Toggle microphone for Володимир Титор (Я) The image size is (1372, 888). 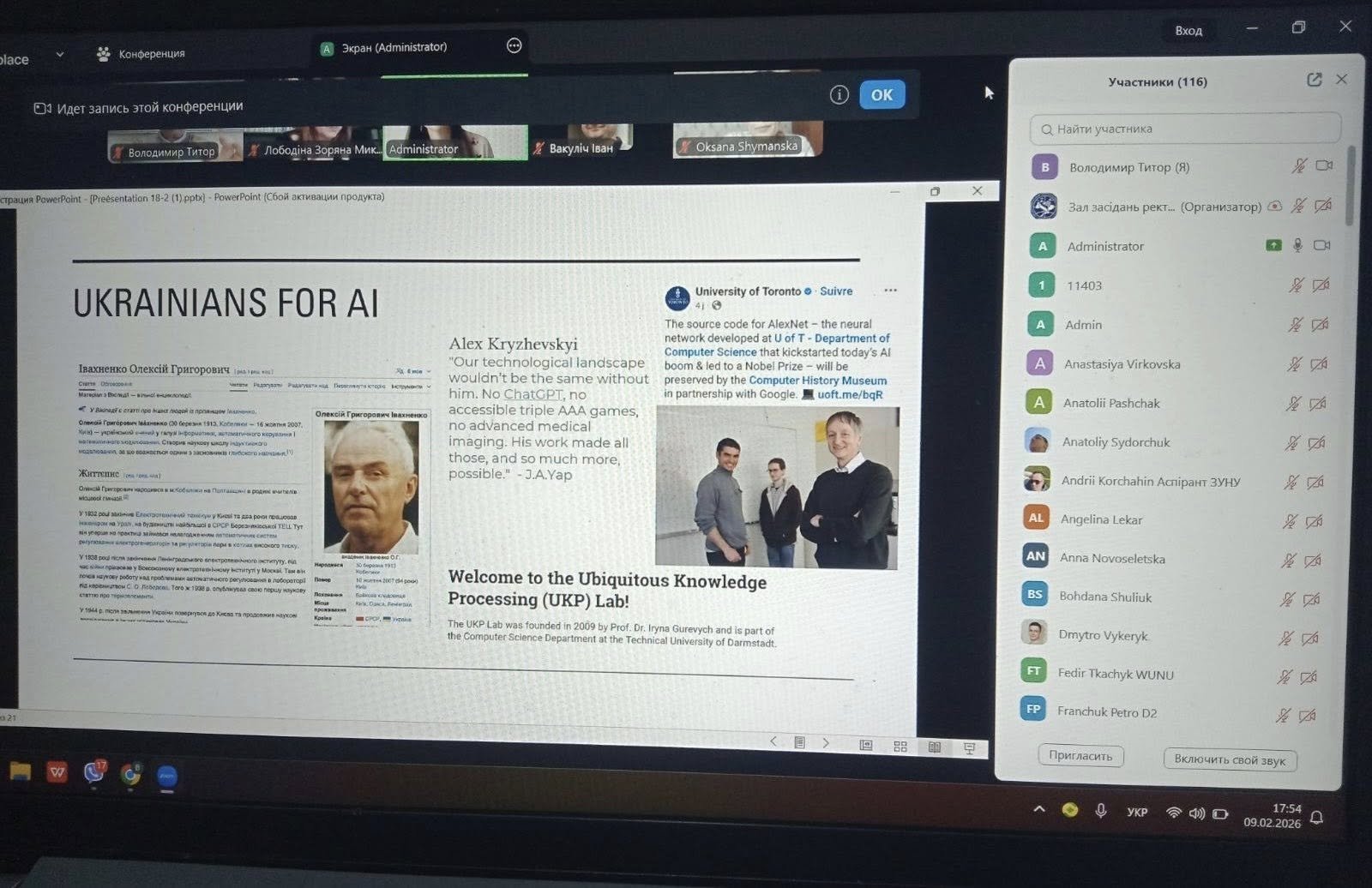1299,166
